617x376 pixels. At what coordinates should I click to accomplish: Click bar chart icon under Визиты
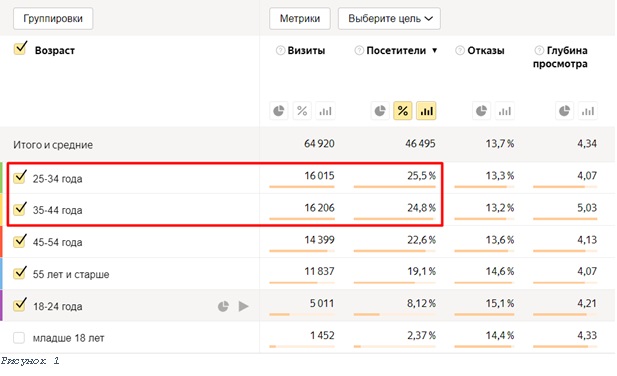click(x=325, y=111)
